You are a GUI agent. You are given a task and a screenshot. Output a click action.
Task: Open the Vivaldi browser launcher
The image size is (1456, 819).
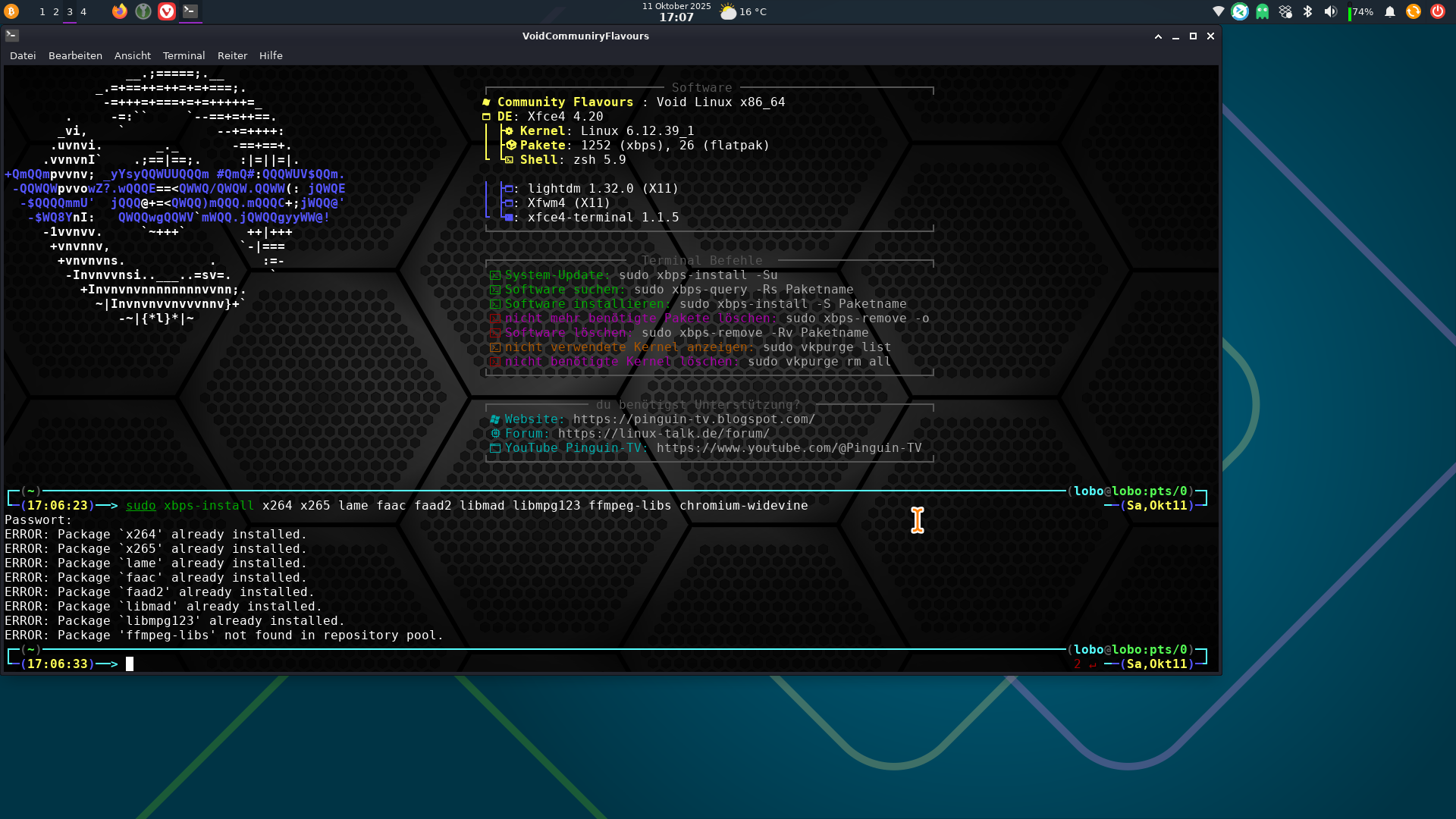click(x=167, y=11)
